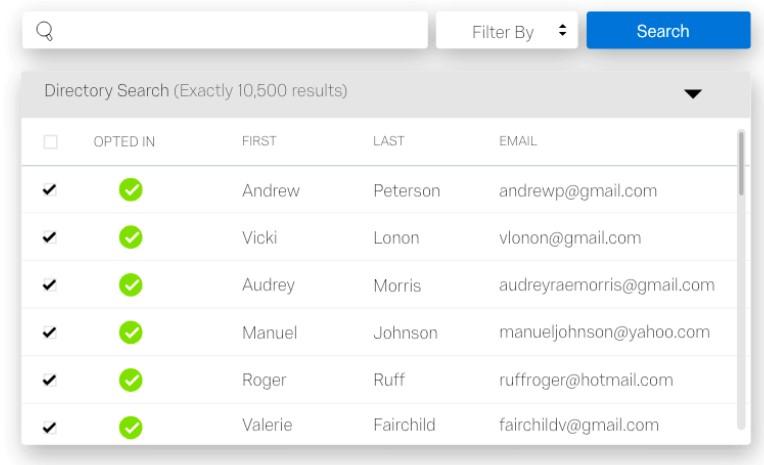
Task: Uncheck the row checkbox for Audrey Morris
Action: pyautogui.click(x=50, y=285)
